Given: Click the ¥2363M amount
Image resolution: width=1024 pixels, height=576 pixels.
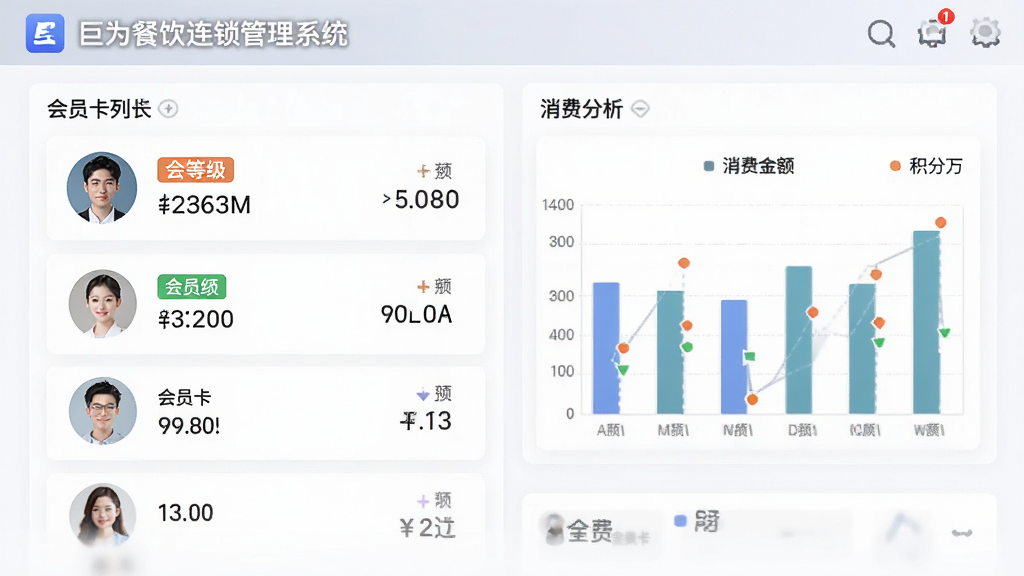Looking at the screenshot, I should [x=204, y=205].
